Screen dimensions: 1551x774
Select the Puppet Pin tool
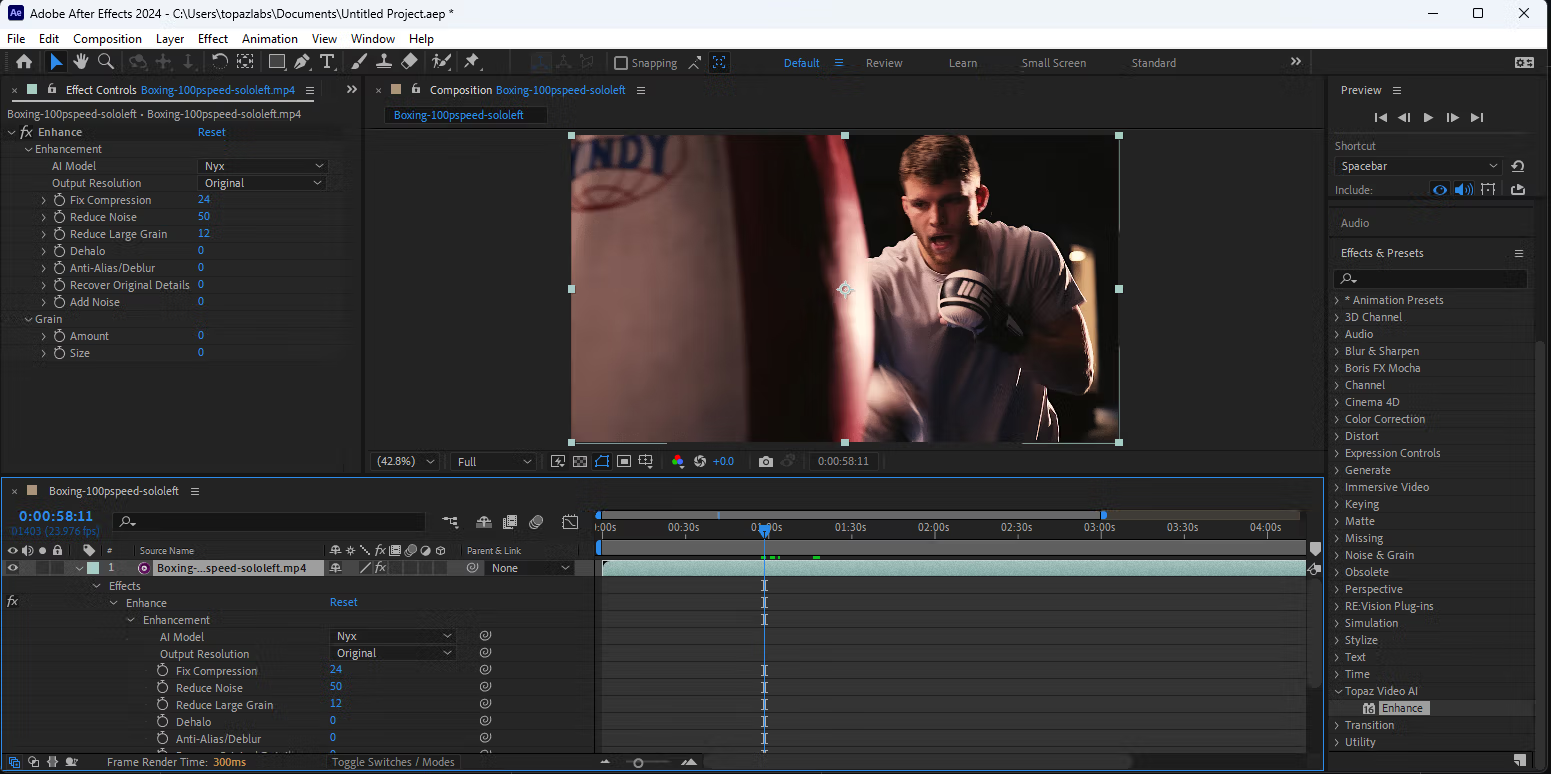click(x=472, y=62)
